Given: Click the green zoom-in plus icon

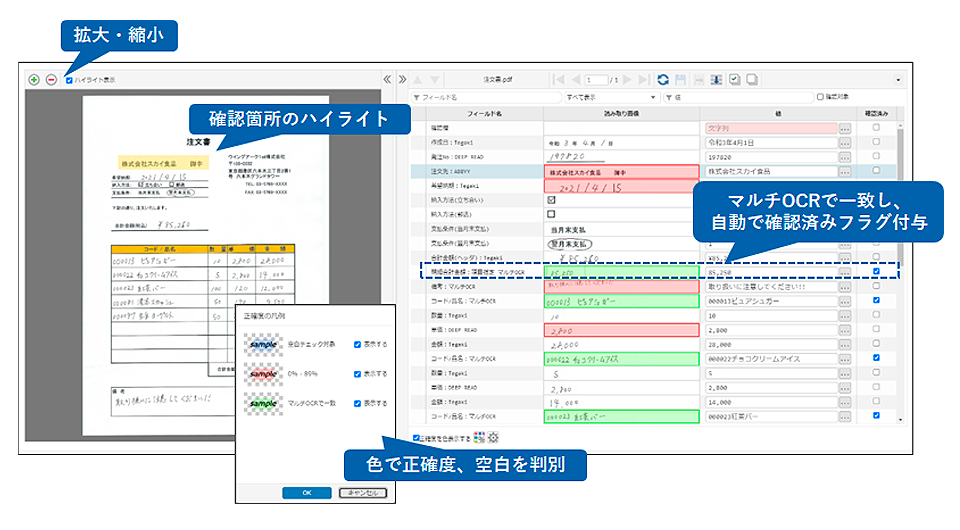Looking at the screenshot, I should (x=34, y=79).
